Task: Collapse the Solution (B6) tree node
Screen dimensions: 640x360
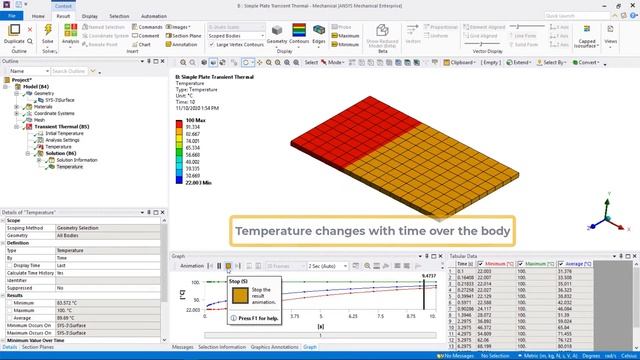Action: pos(28,153)
